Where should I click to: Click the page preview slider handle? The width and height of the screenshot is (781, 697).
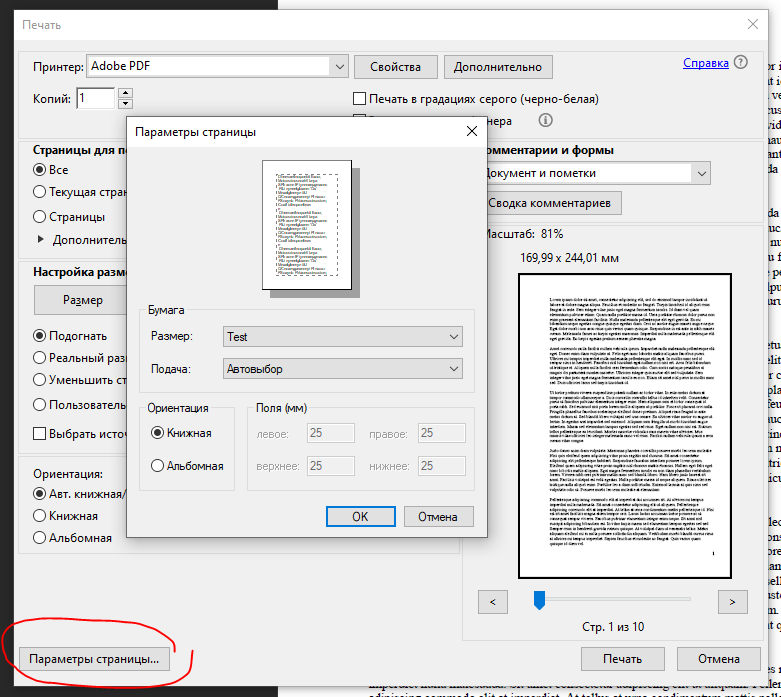[539, 600]
